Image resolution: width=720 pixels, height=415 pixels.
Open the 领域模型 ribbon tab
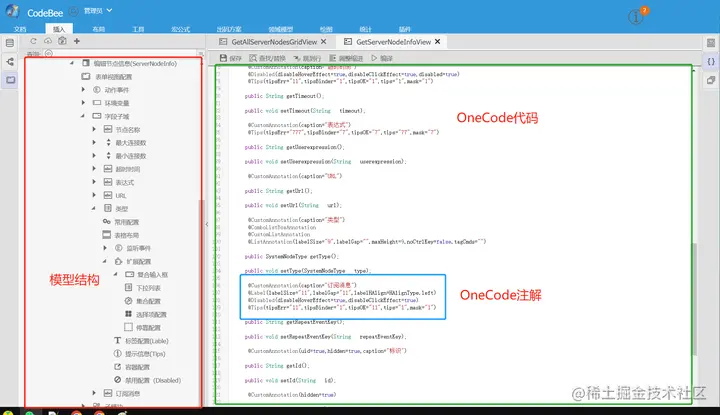click(x=281, y=29)
